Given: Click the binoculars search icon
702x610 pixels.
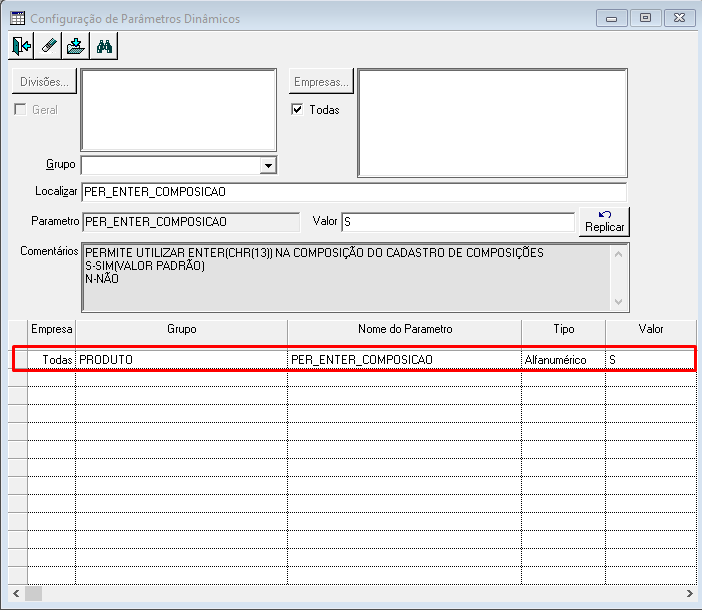Looking at the screenshot, I should click(x=104, y=46).
